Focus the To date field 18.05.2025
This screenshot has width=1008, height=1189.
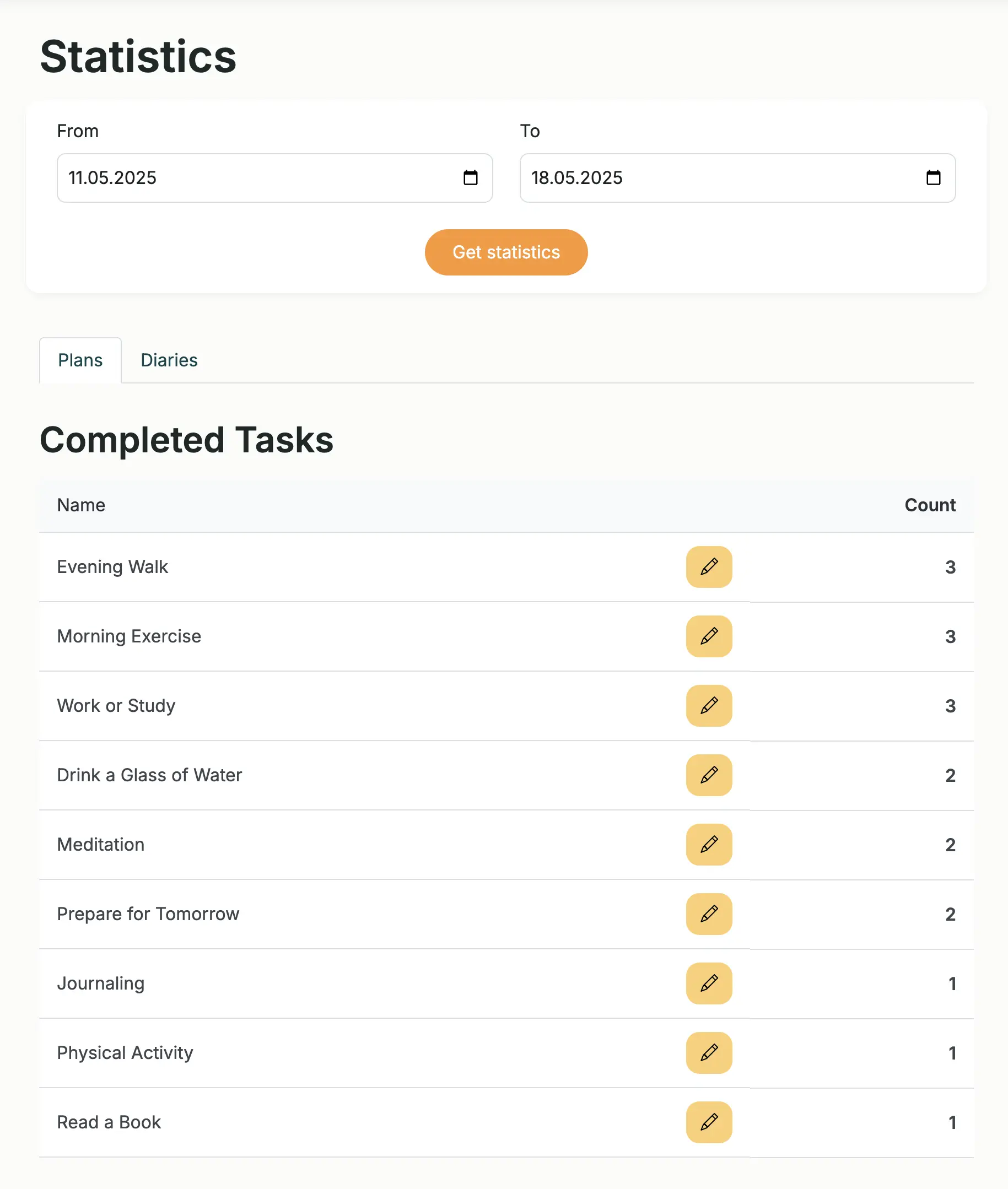pyautogui.click(x=737, y=178)
